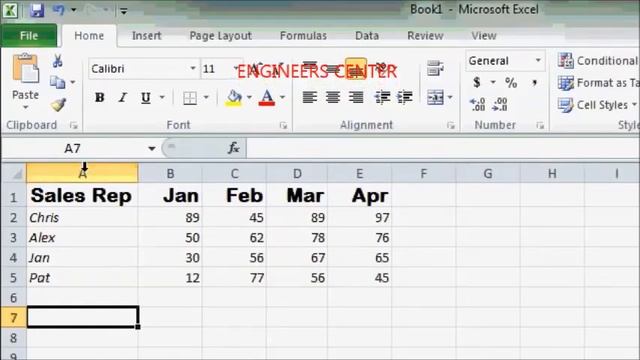Center text horizontally
The width and height of the screenshot is (640, 360).
(333, 98)
